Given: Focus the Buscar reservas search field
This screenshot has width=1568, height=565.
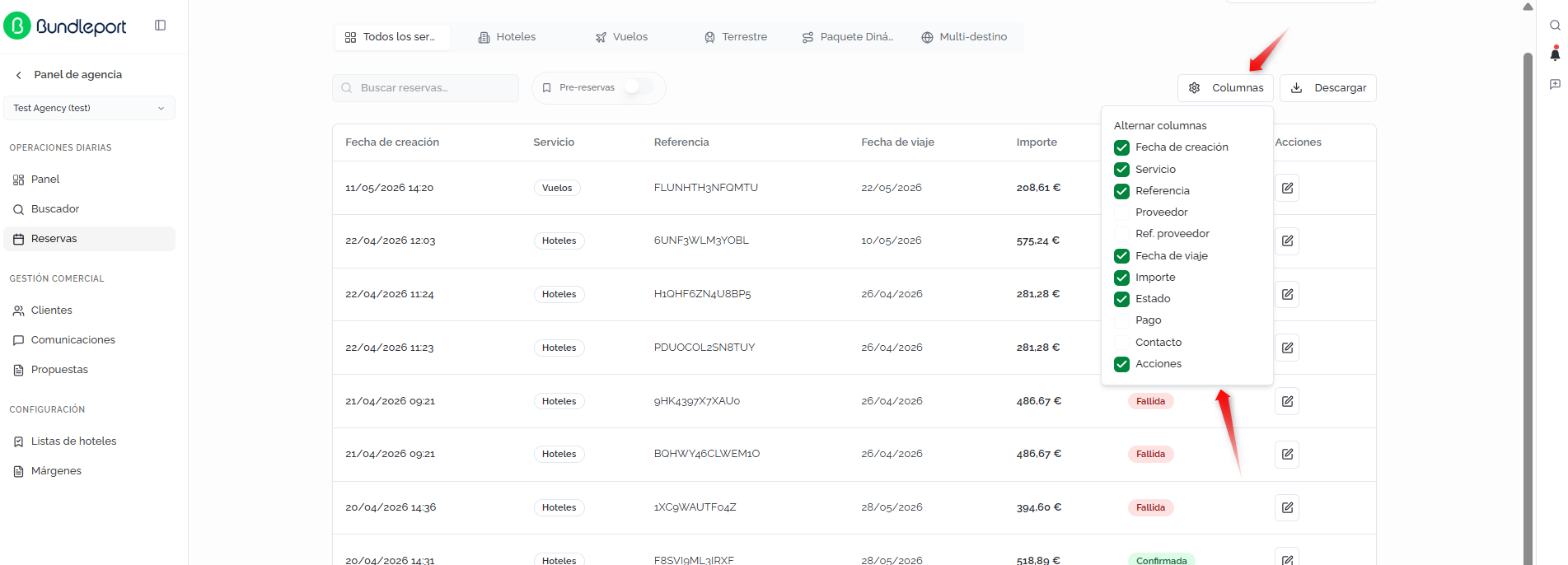Looking at the screenshot, I should [x=425, y=88].
